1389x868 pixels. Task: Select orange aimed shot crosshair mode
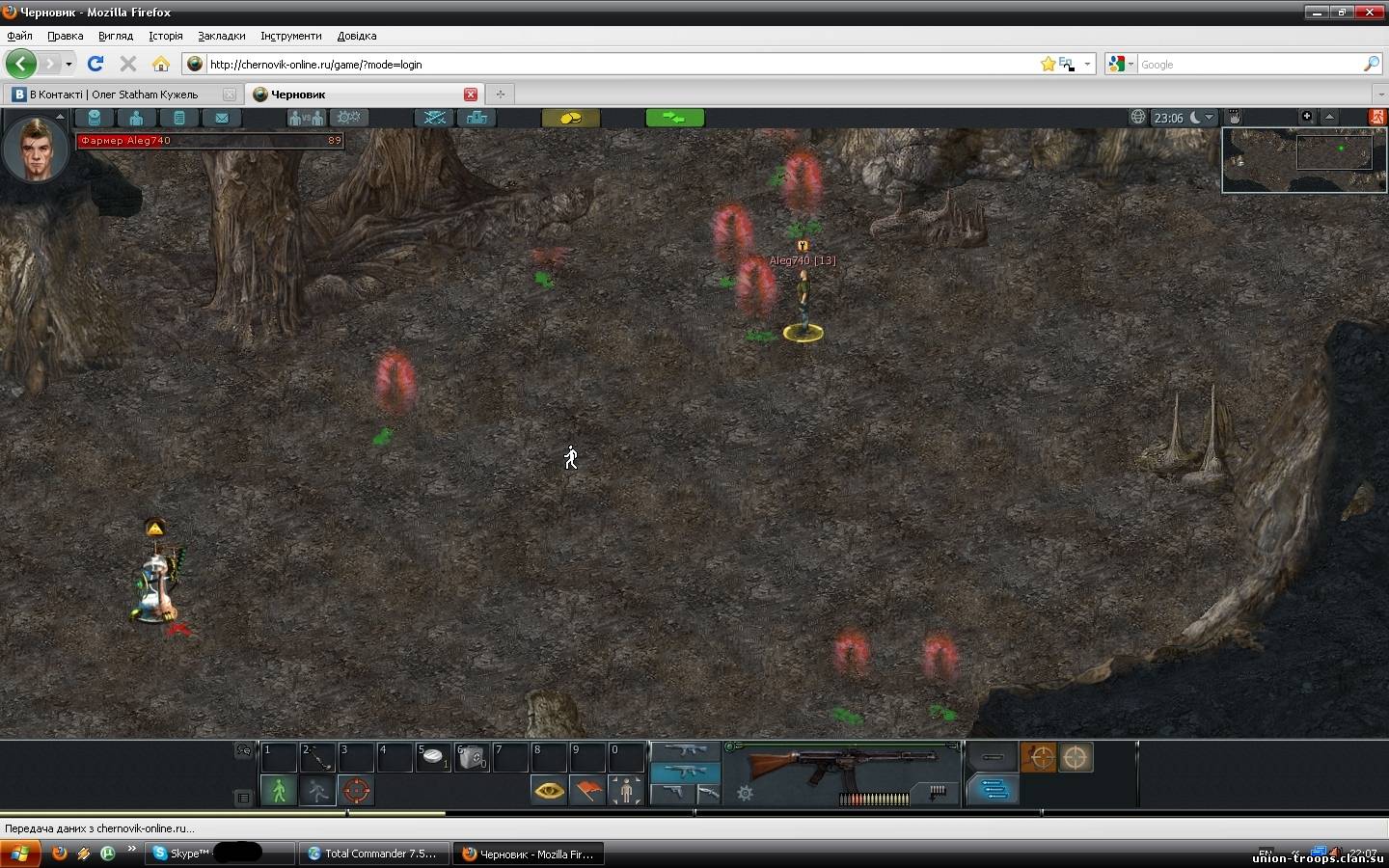click(1039, 757)
